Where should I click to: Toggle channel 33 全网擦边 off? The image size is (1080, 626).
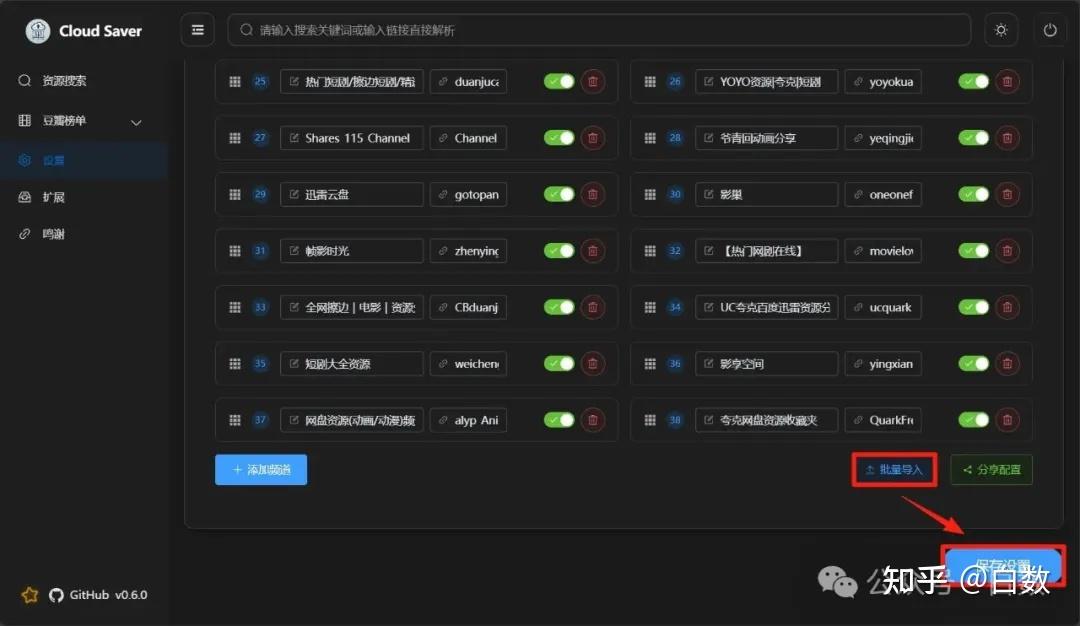[x=558, y=307]
